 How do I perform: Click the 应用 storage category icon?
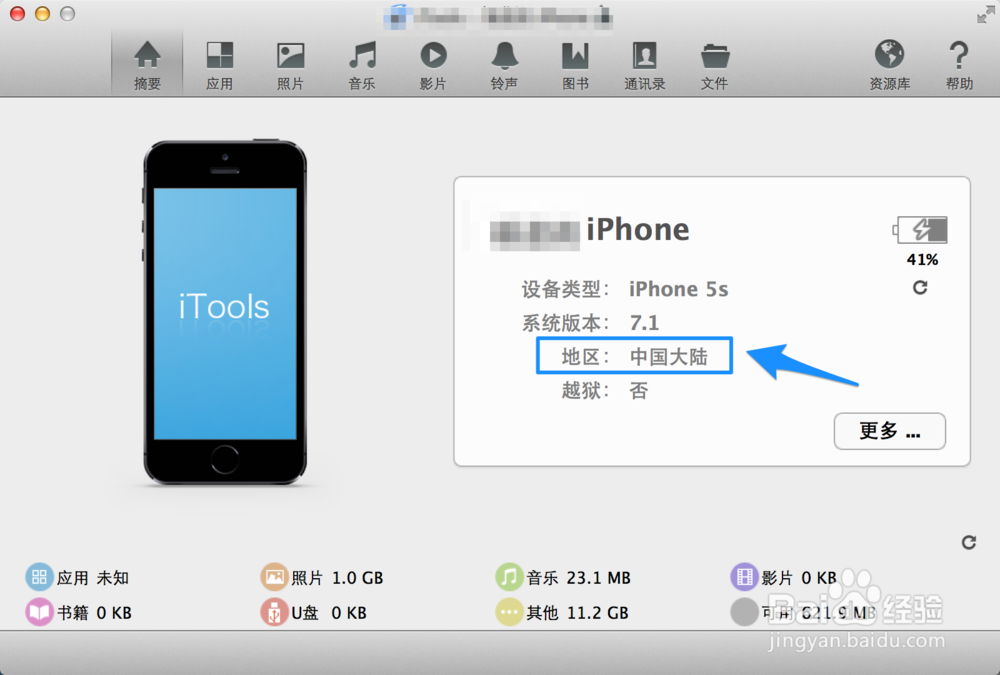pyautogui.click(x=39, y=577)
